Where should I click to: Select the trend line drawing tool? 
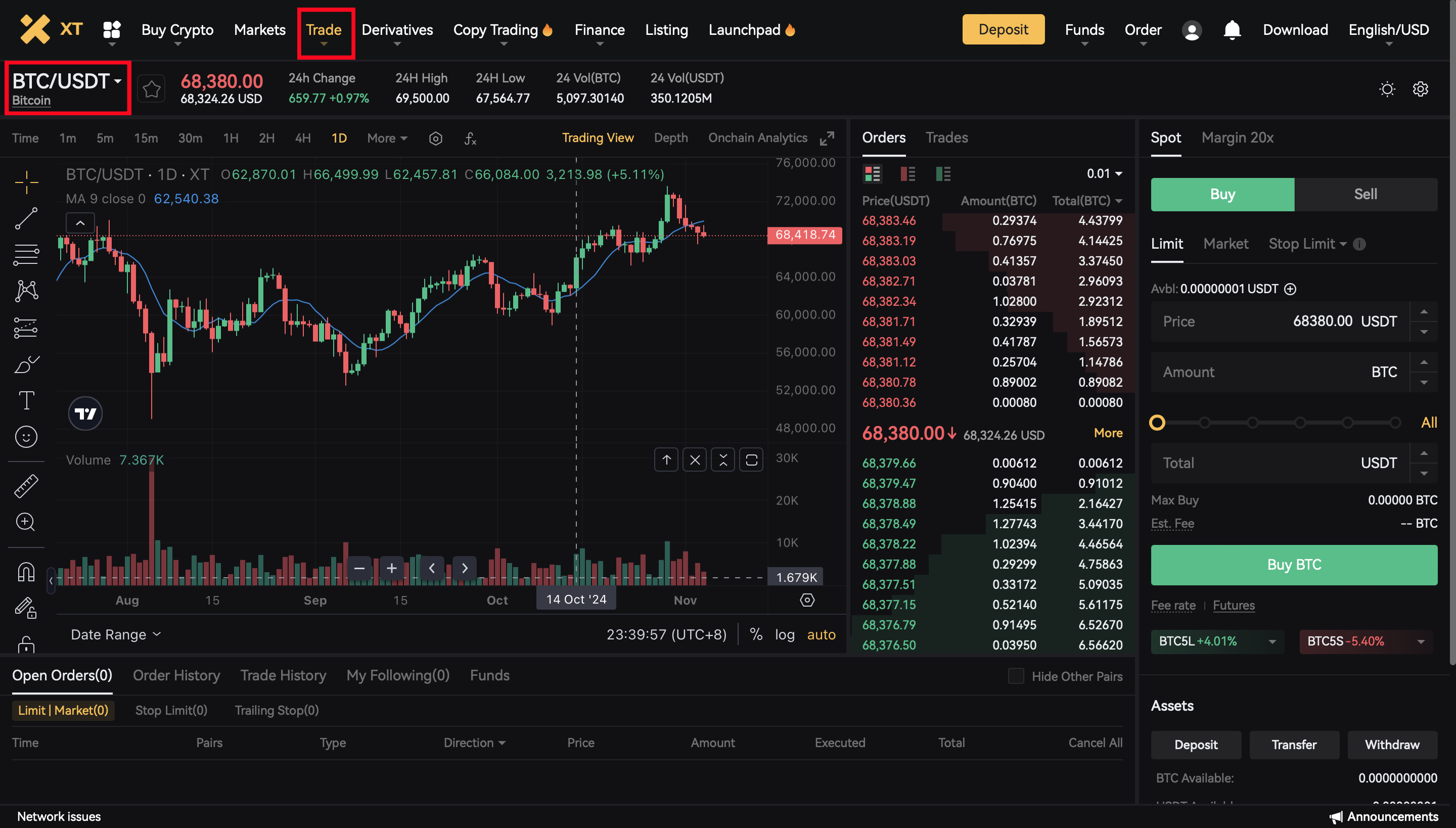pyautogui.click(x=26, y=218)
